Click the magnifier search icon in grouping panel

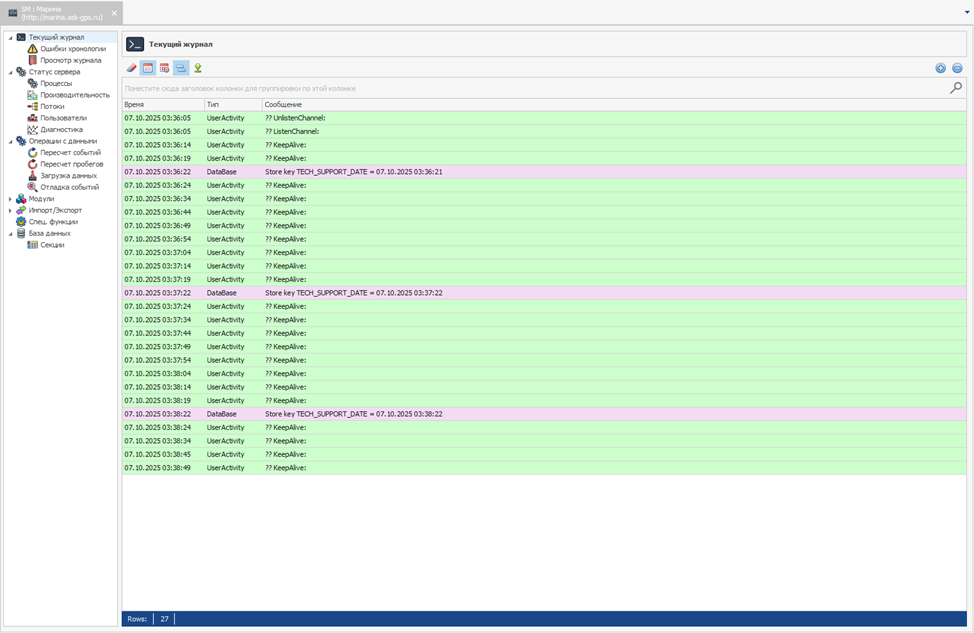[956, 88]
